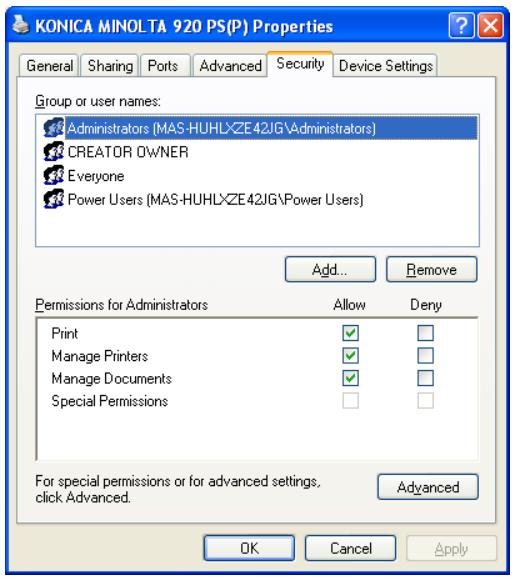Click the Manage Printers permission label
The height and width of the screenshot is (579, 515).
[x=100, y=356]
